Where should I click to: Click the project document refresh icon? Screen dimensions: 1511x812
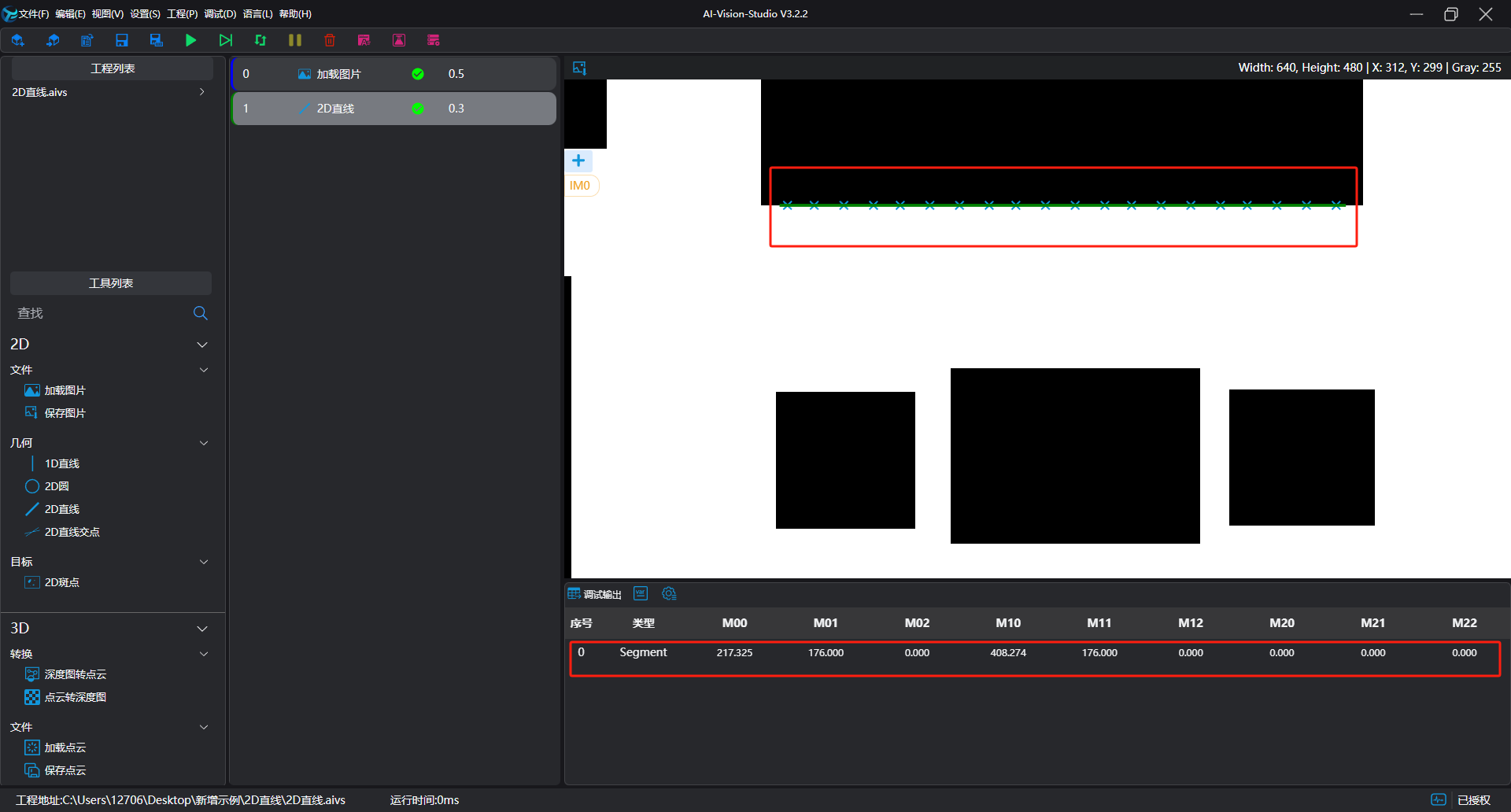87,40
